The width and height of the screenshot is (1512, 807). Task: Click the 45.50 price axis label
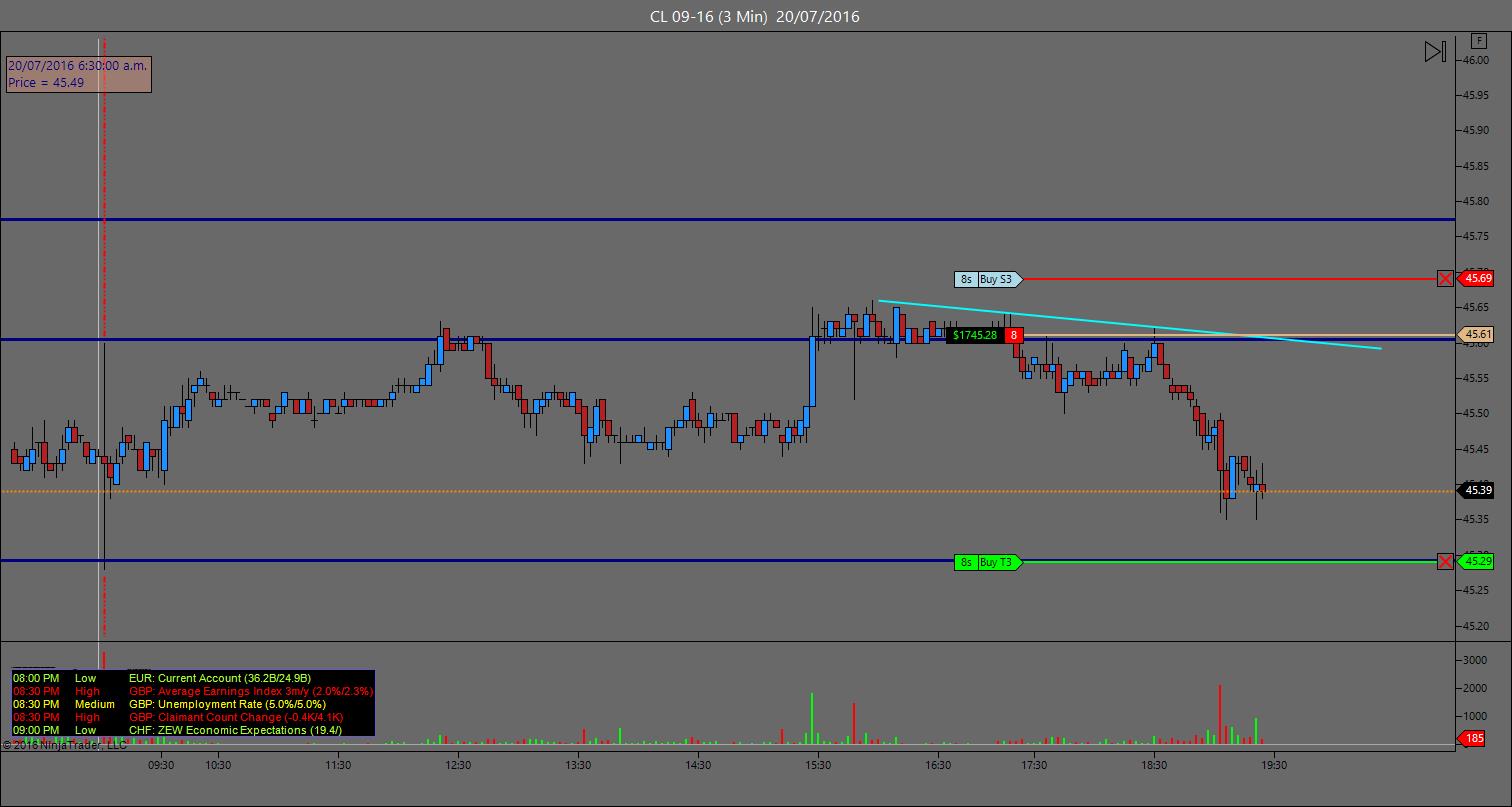click(x=1478, y=413)
